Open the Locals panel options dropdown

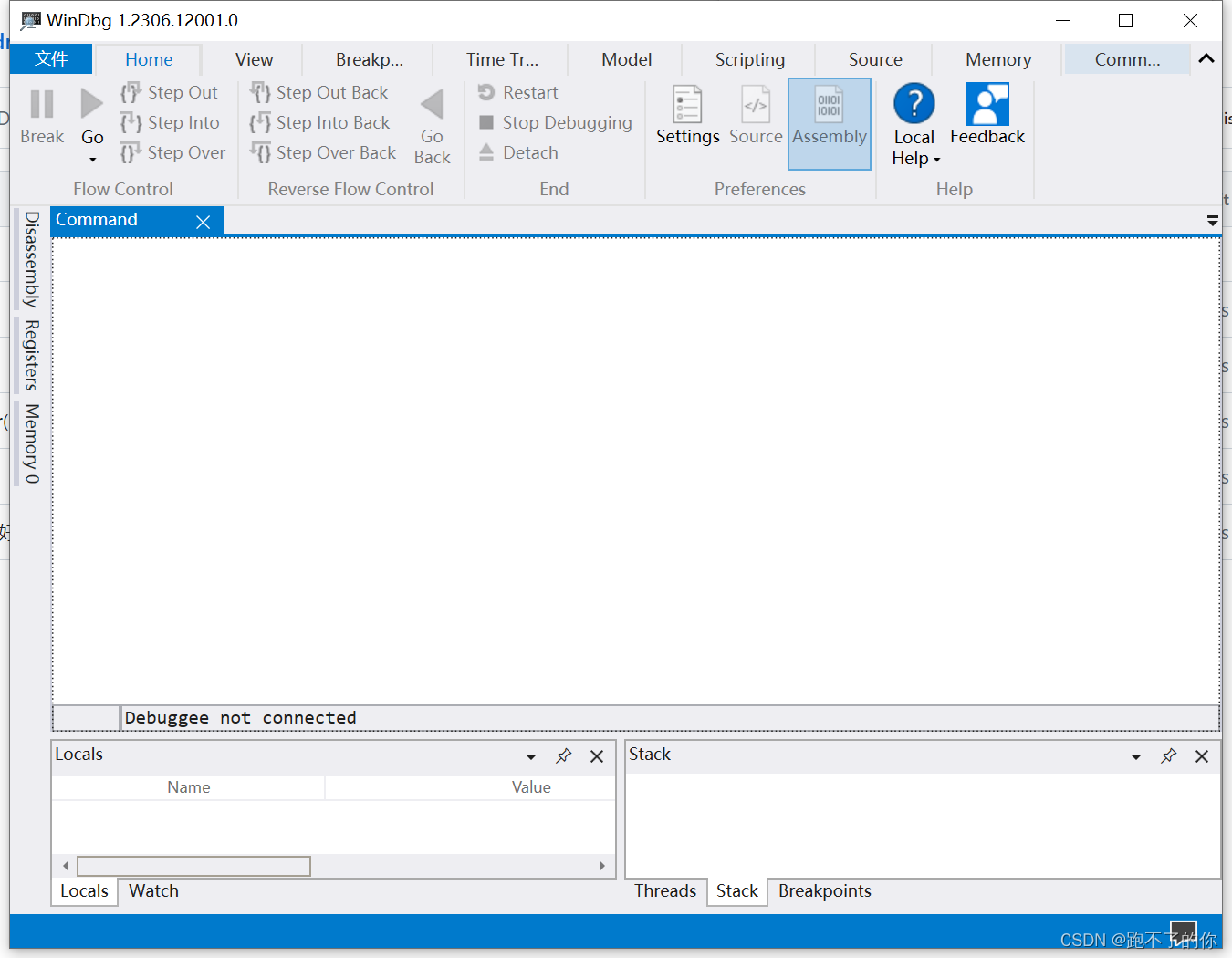coord(531,756)
